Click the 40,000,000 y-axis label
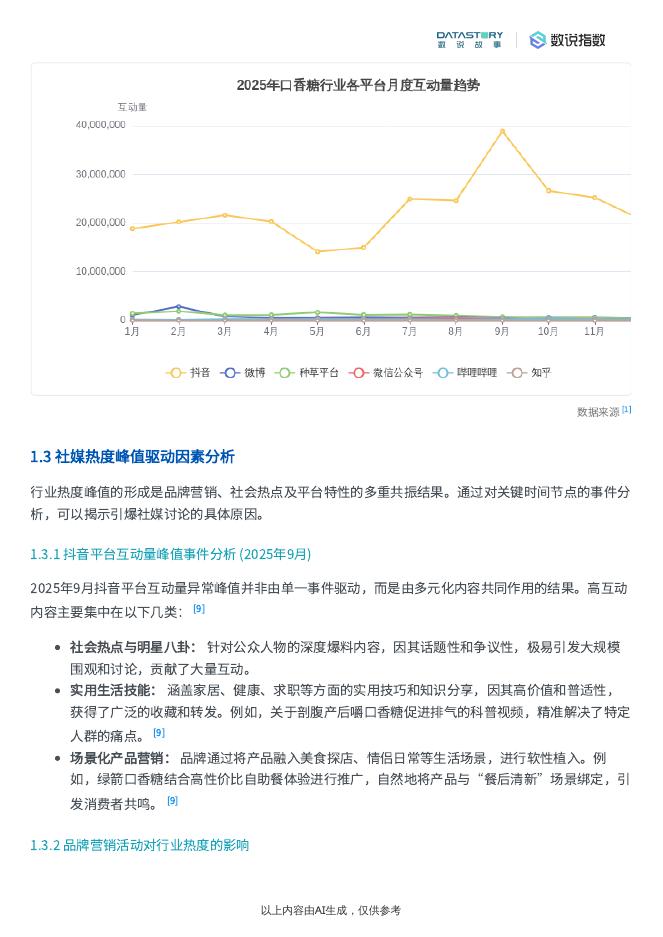663x937 pixels. pos(100,125)
